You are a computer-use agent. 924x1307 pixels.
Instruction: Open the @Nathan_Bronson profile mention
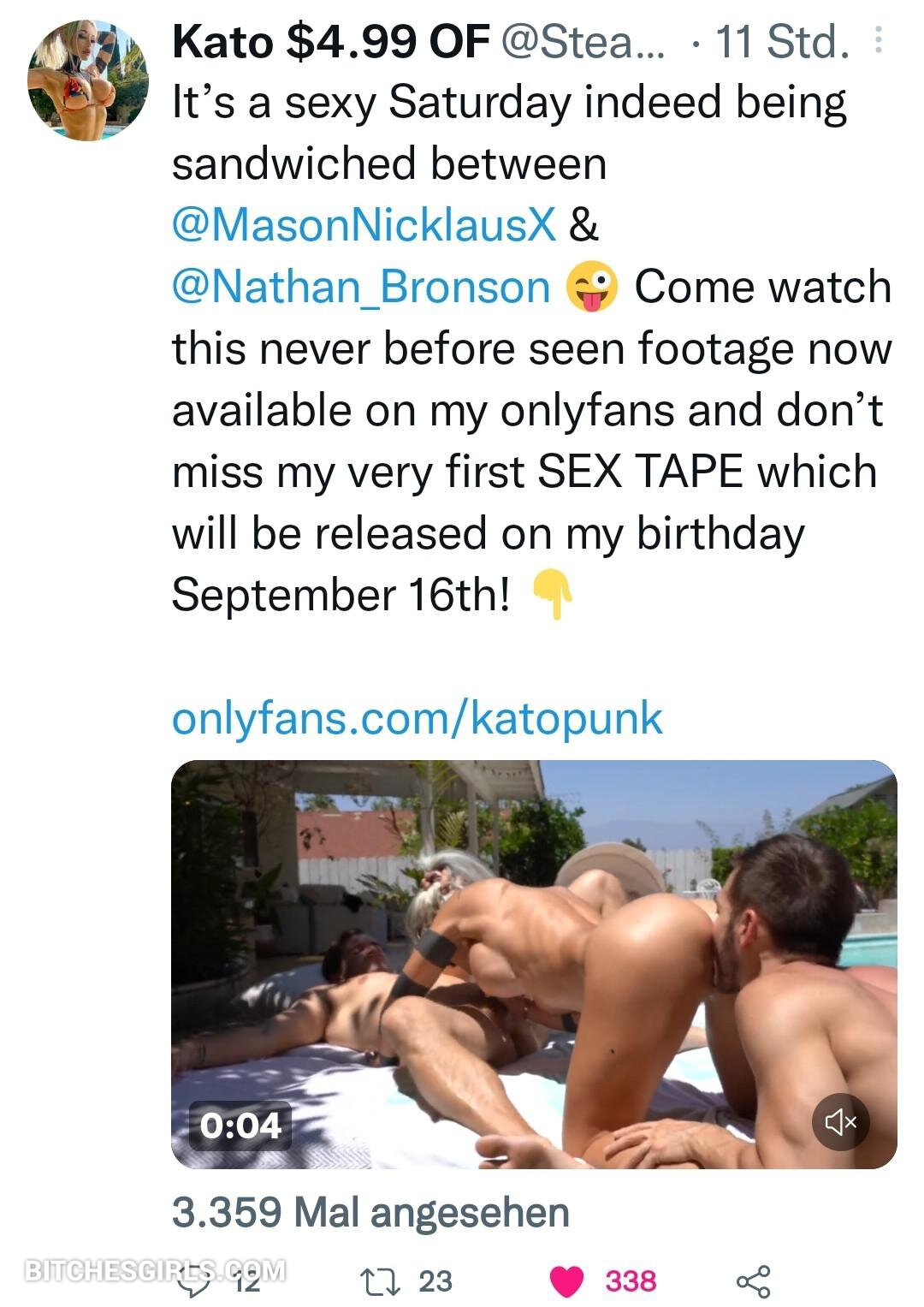tap(360, 287)
